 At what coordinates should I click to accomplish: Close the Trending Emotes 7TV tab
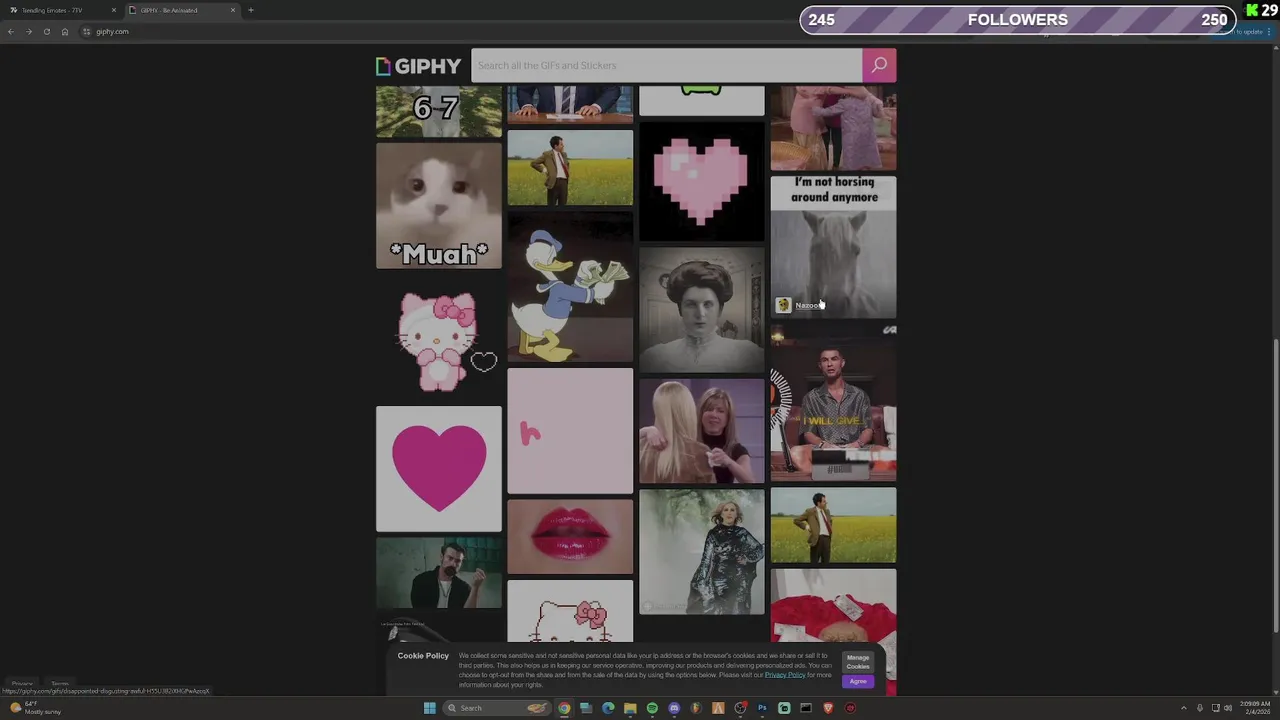tap(113, 10)
